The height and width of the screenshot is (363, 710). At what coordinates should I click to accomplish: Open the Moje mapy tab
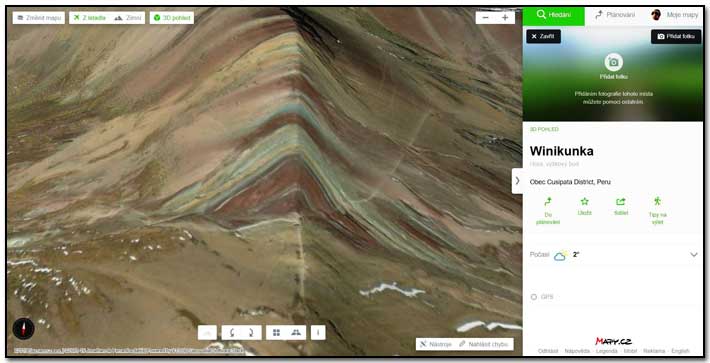pyautogui.click(x=675, y=15)
